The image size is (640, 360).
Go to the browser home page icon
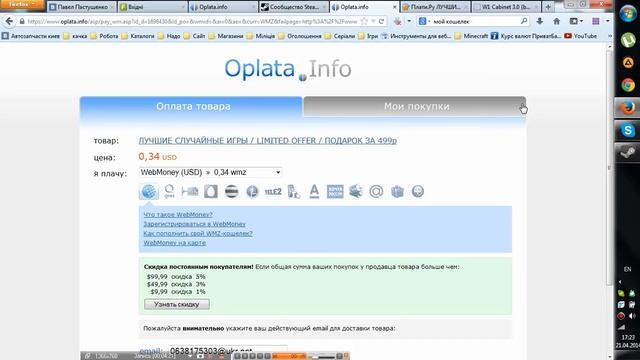(556, 21)
